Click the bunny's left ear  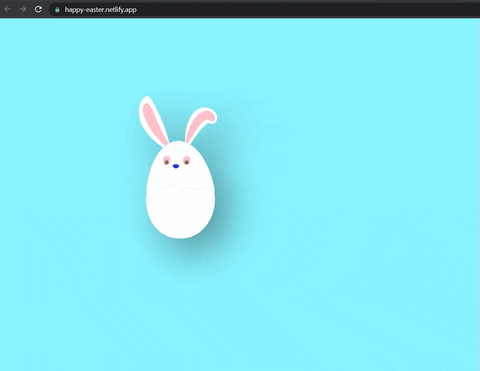point(153,122)
